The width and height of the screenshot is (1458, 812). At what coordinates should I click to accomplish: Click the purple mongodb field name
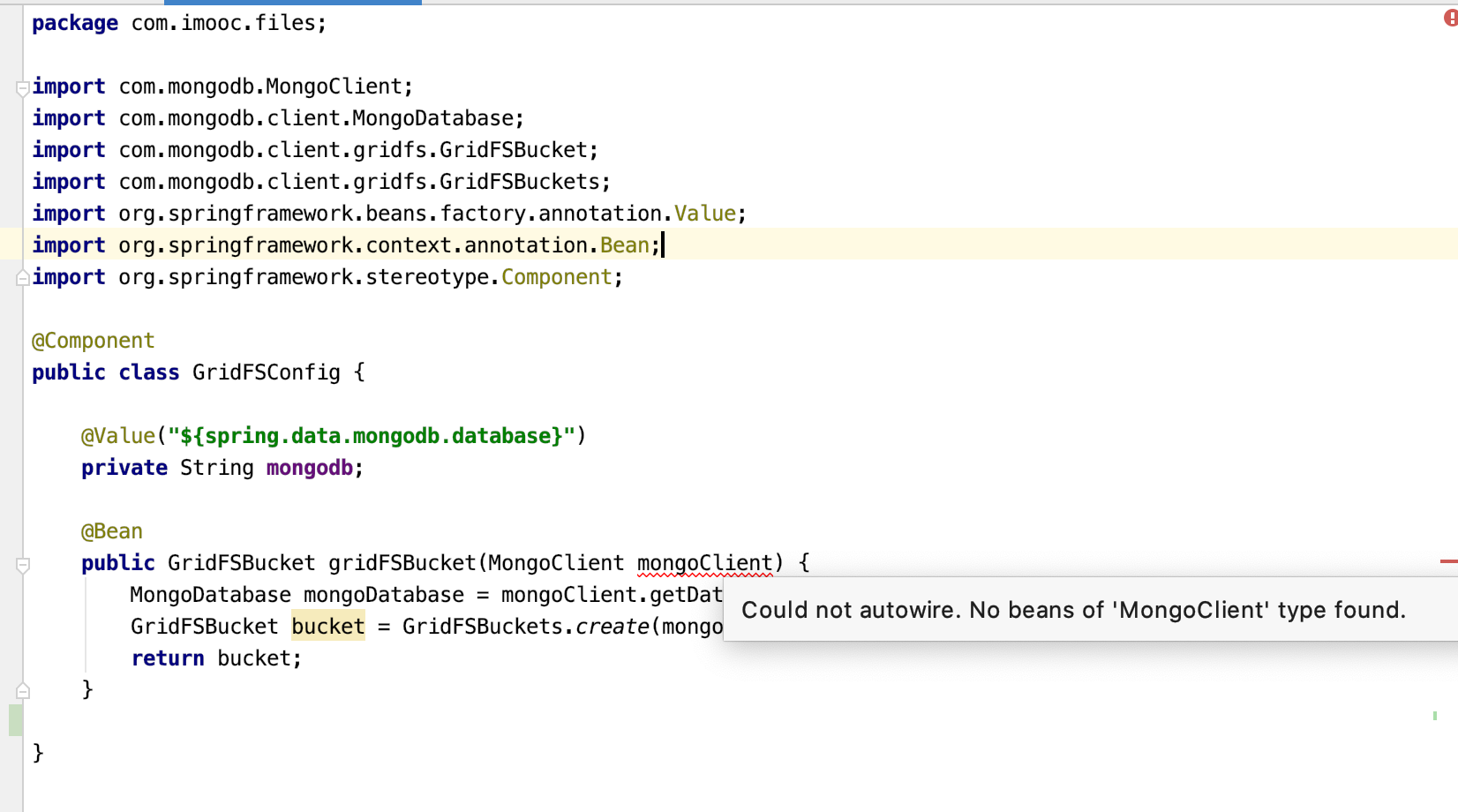point(310,468)
